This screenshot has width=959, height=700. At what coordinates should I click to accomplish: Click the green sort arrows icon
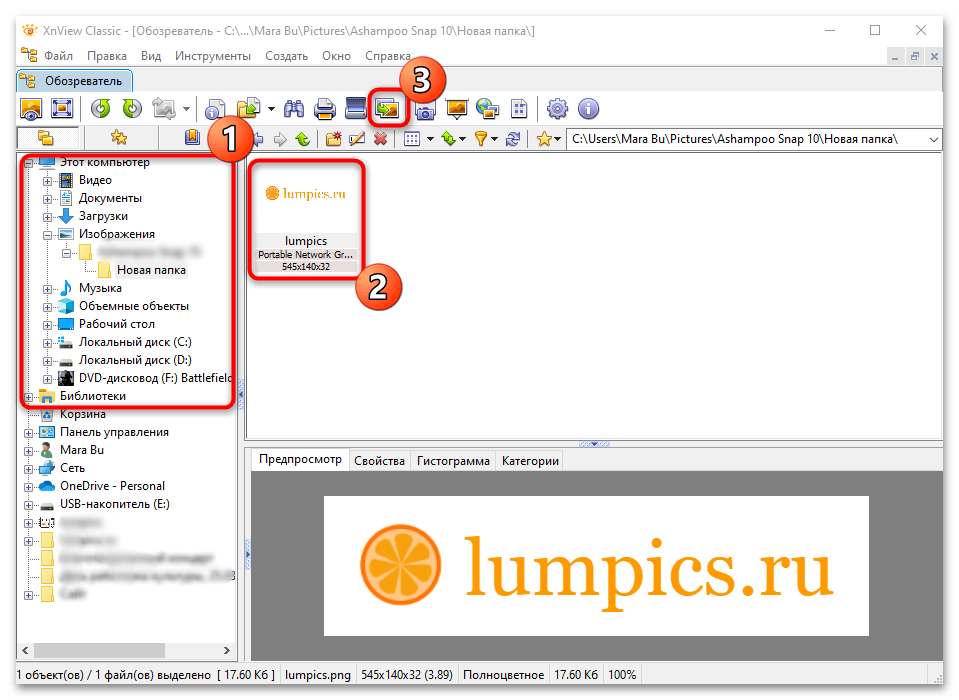click(x=449, y=139)
